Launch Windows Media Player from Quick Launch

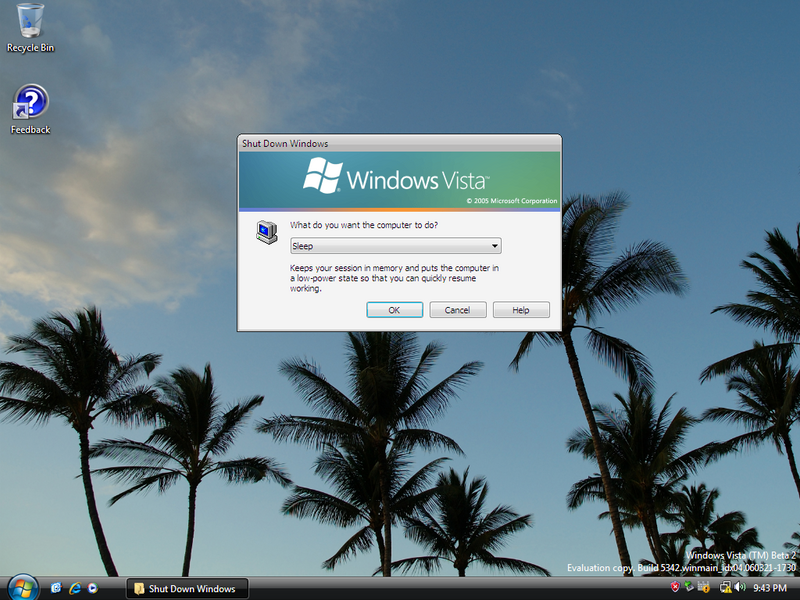pos(92,588)
